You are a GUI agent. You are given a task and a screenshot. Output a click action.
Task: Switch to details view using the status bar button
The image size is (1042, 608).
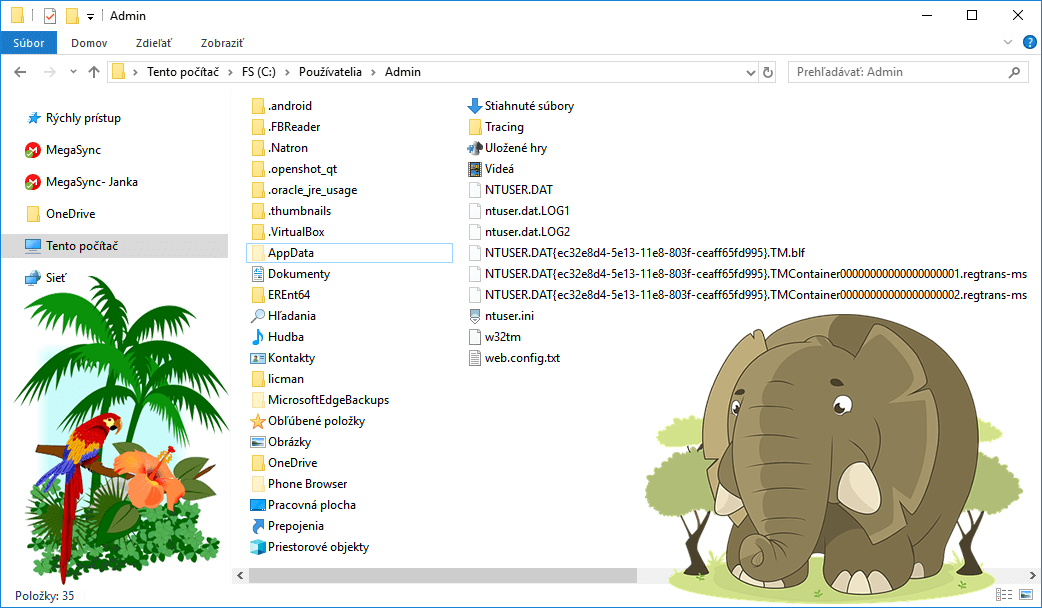(1006, 596)
